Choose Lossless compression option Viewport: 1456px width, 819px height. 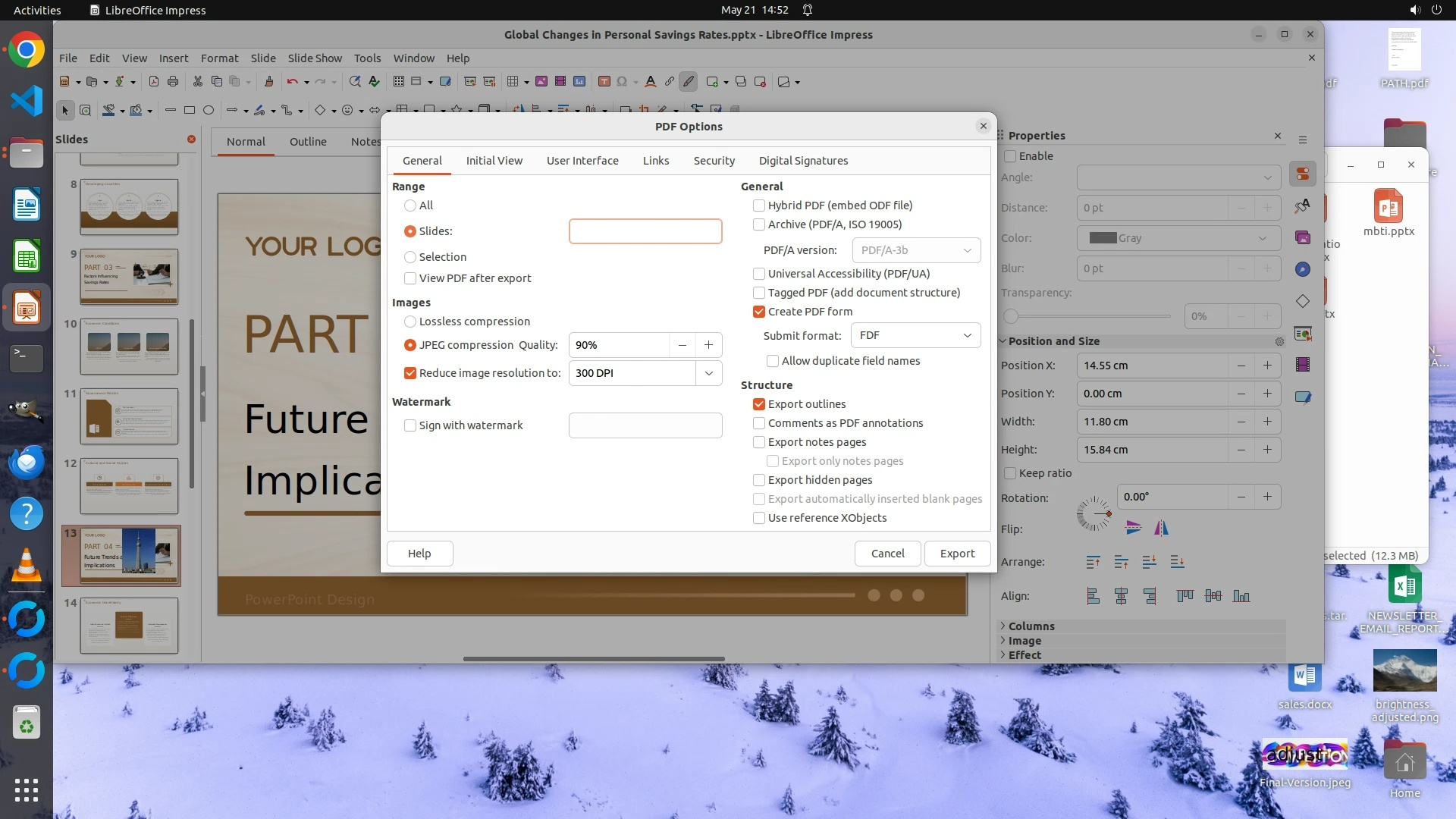(x=410, y=322)
